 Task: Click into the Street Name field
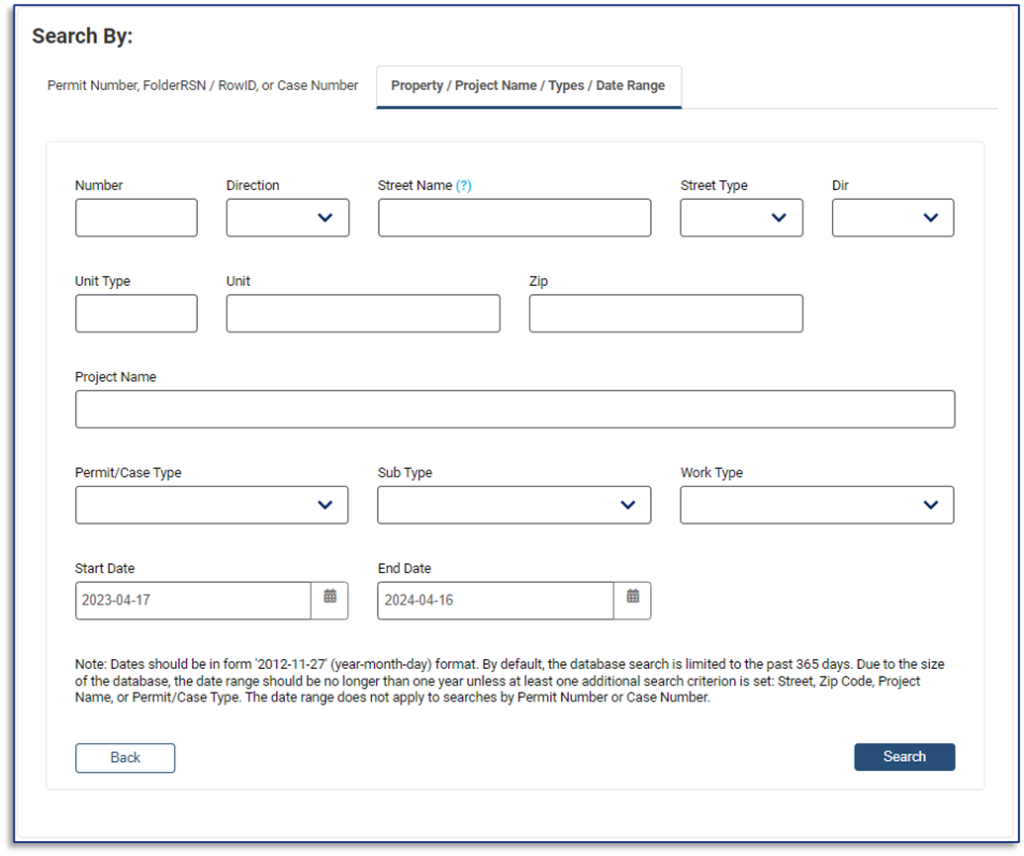(514, 218)
